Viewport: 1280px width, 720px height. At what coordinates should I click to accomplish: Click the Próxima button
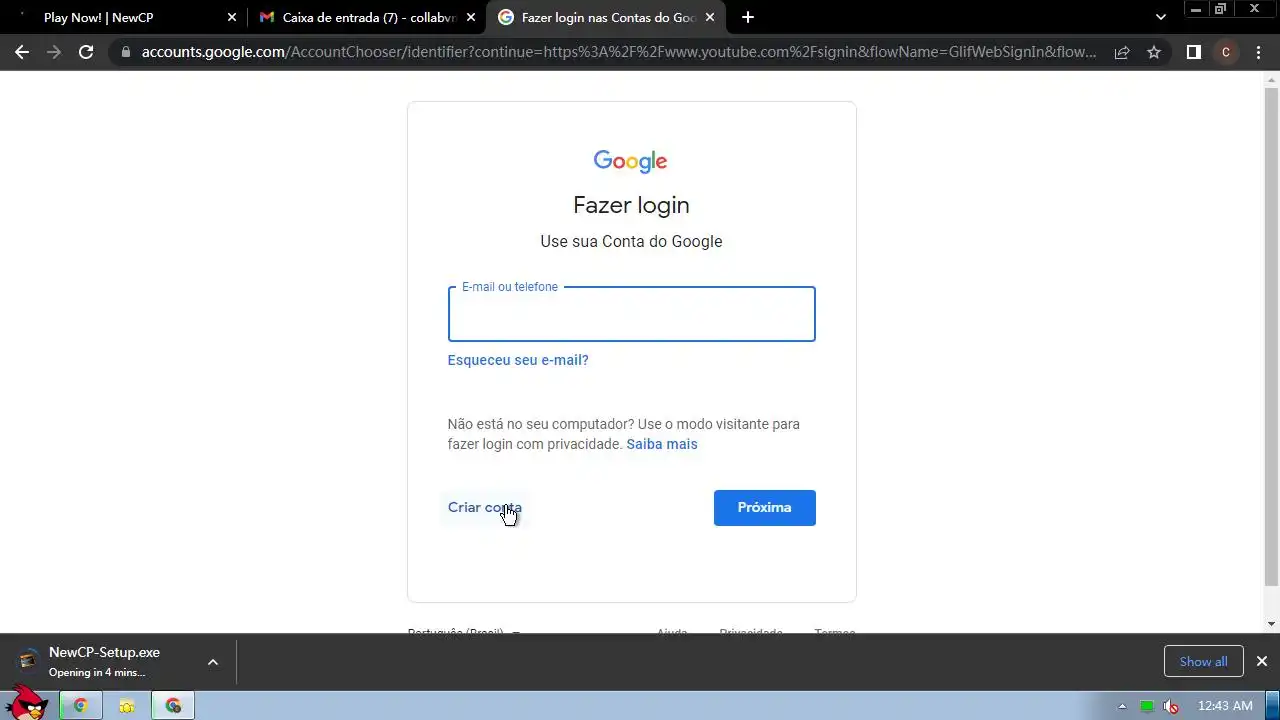[x=765, y=507]
